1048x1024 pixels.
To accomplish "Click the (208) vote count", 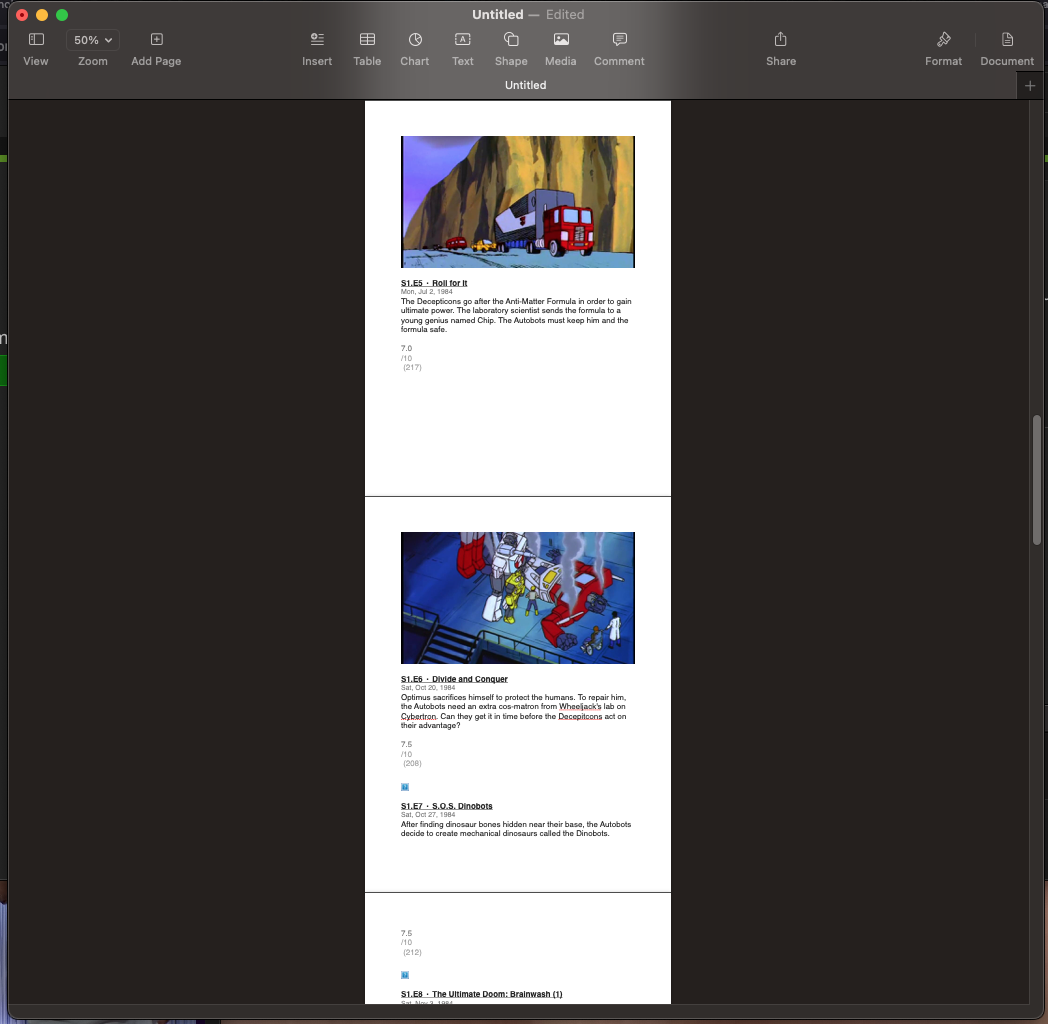I will pos(412,763).
